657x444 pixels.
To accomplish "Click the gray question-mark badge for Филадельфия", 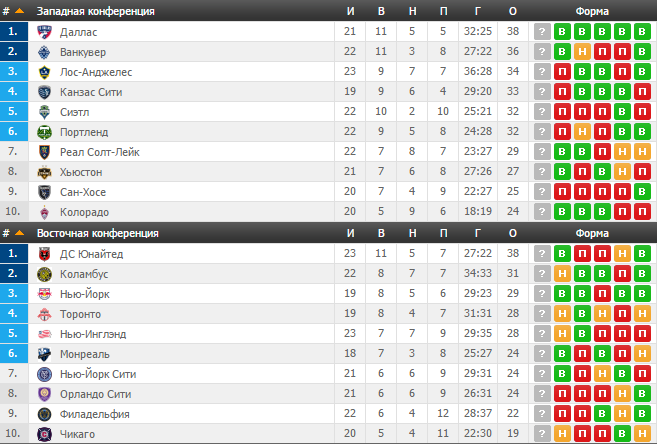I will [x=542, y=414].
